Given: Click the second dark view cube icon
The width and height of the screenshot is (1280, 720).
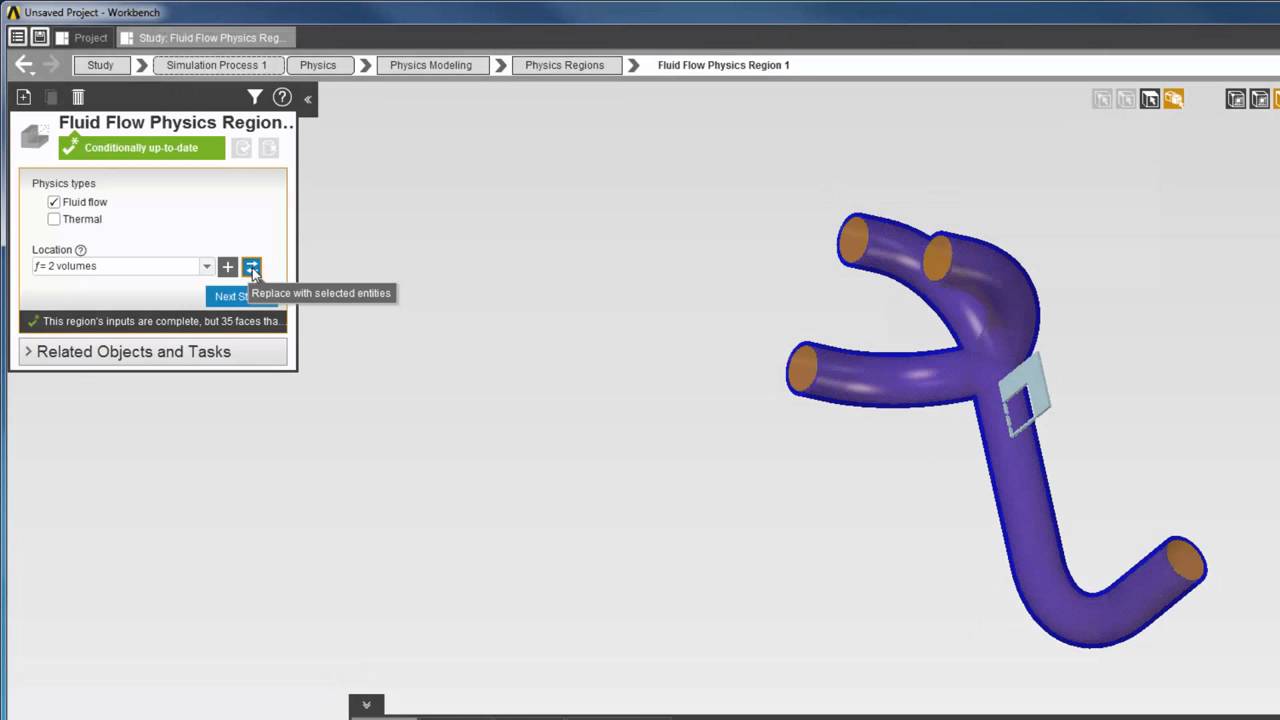Looking at the screenshot, I should point(1260,99).
